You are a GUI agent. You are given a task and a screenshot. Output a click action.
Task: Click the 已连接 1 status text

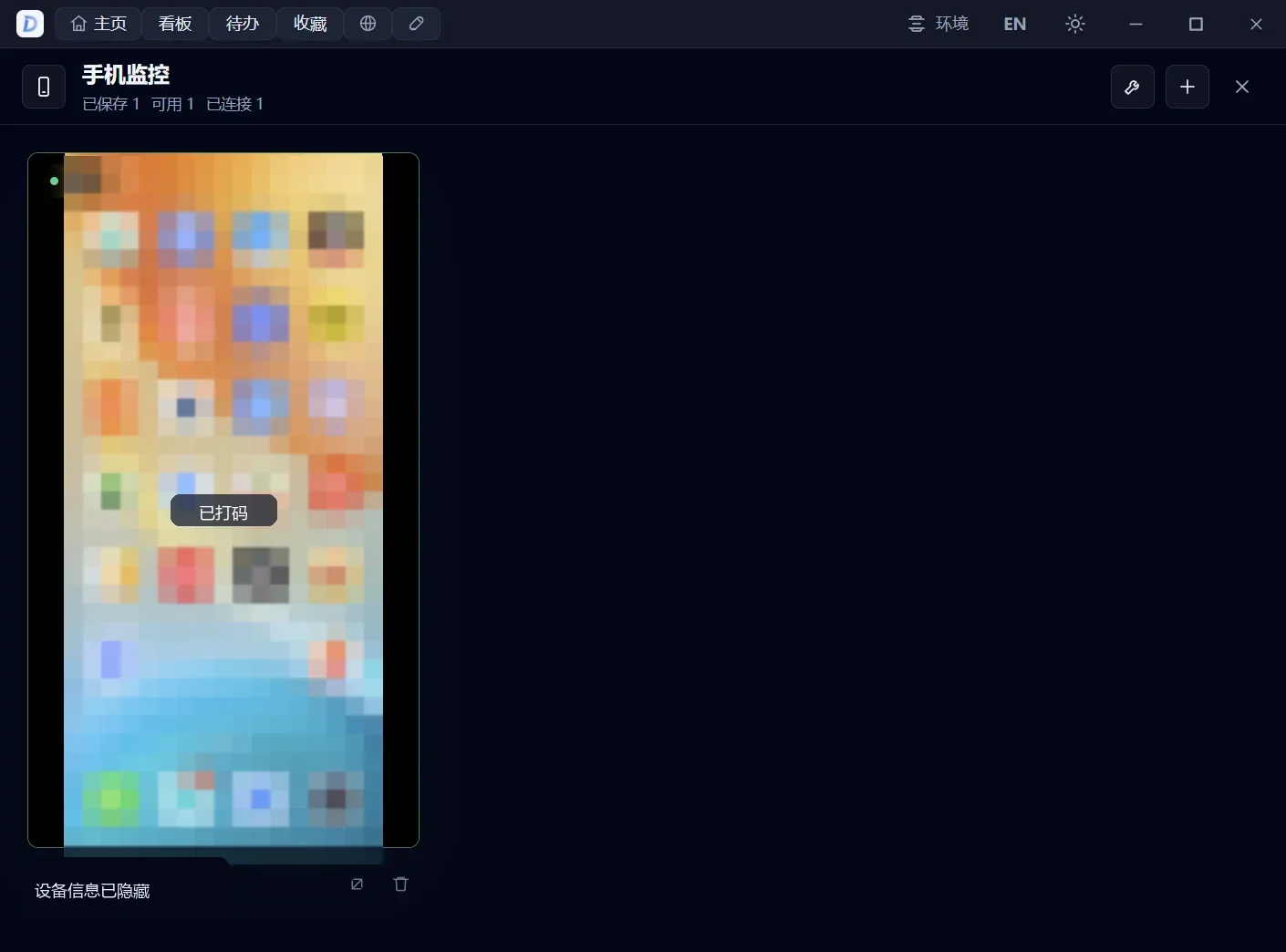pyautogui.click(x=235, y=104)
